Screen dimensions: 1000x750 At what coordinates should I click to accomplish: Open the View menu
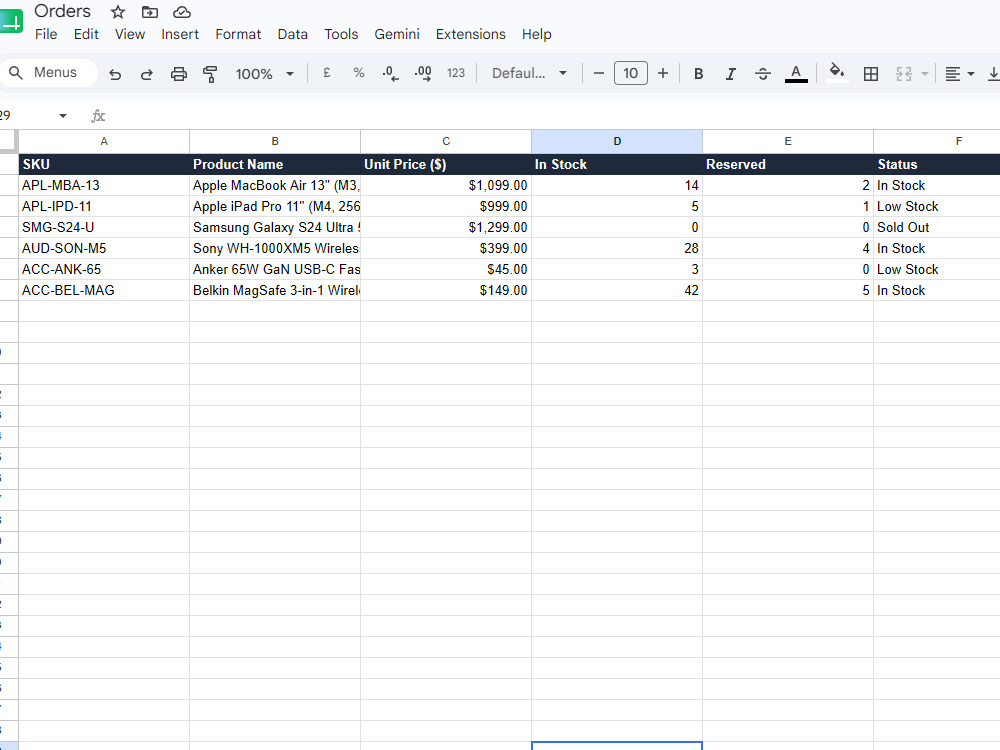(x=130, y=34)
